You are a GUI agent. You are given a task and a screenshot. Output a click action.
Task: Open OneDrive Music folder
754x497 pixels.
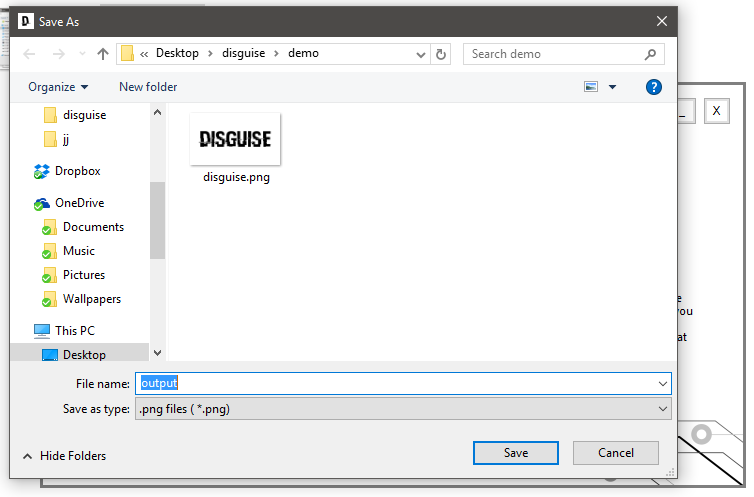[x=79, y=251]
